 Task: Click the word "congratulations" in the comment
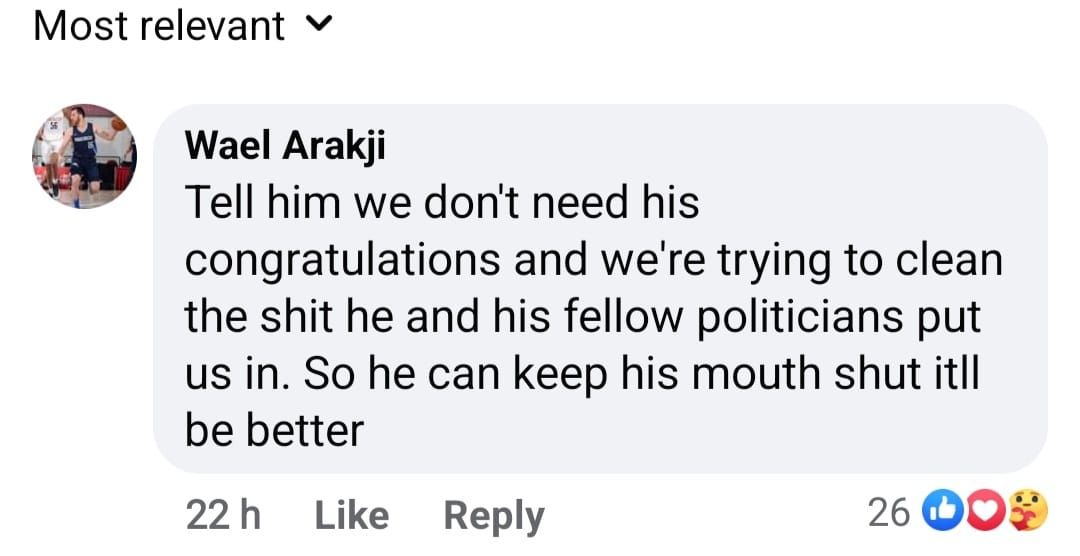342,260
